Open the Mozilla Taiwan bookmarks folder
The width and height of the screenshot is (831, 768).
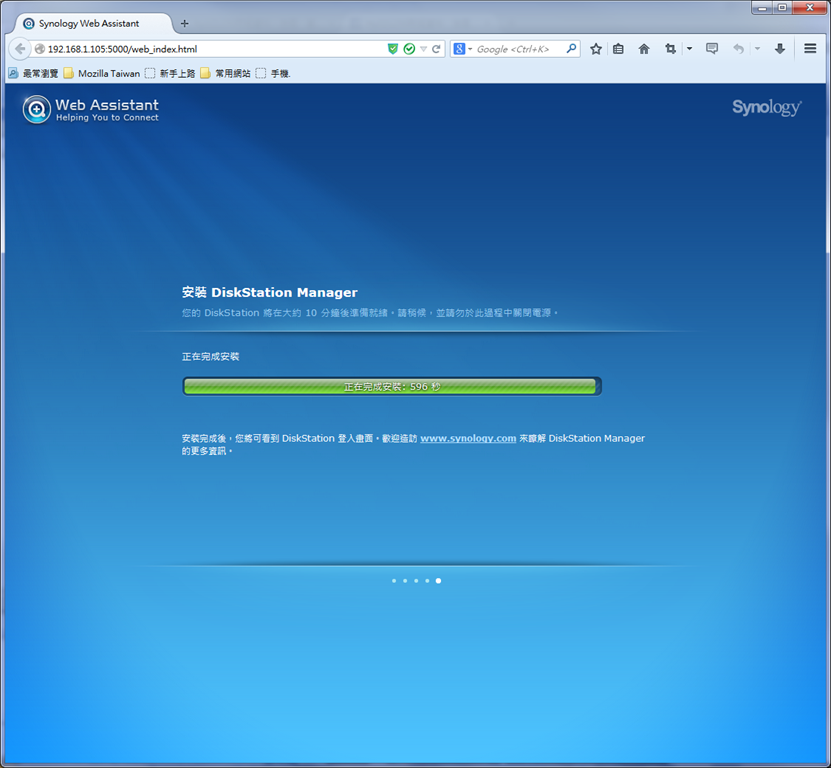[102, 73]
